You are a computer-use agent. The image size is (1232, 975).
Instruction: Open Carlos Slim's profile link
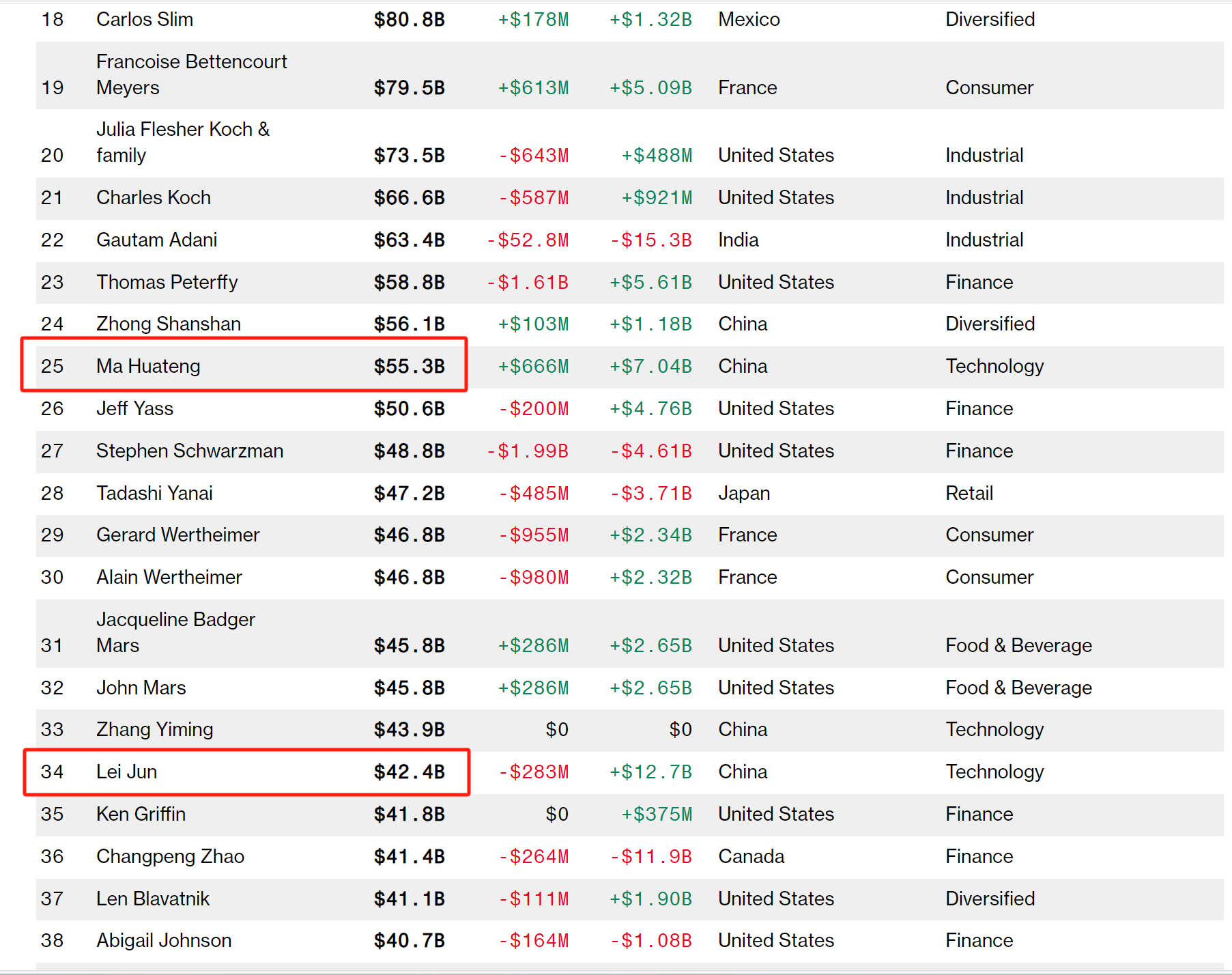(x=145, y=20)
